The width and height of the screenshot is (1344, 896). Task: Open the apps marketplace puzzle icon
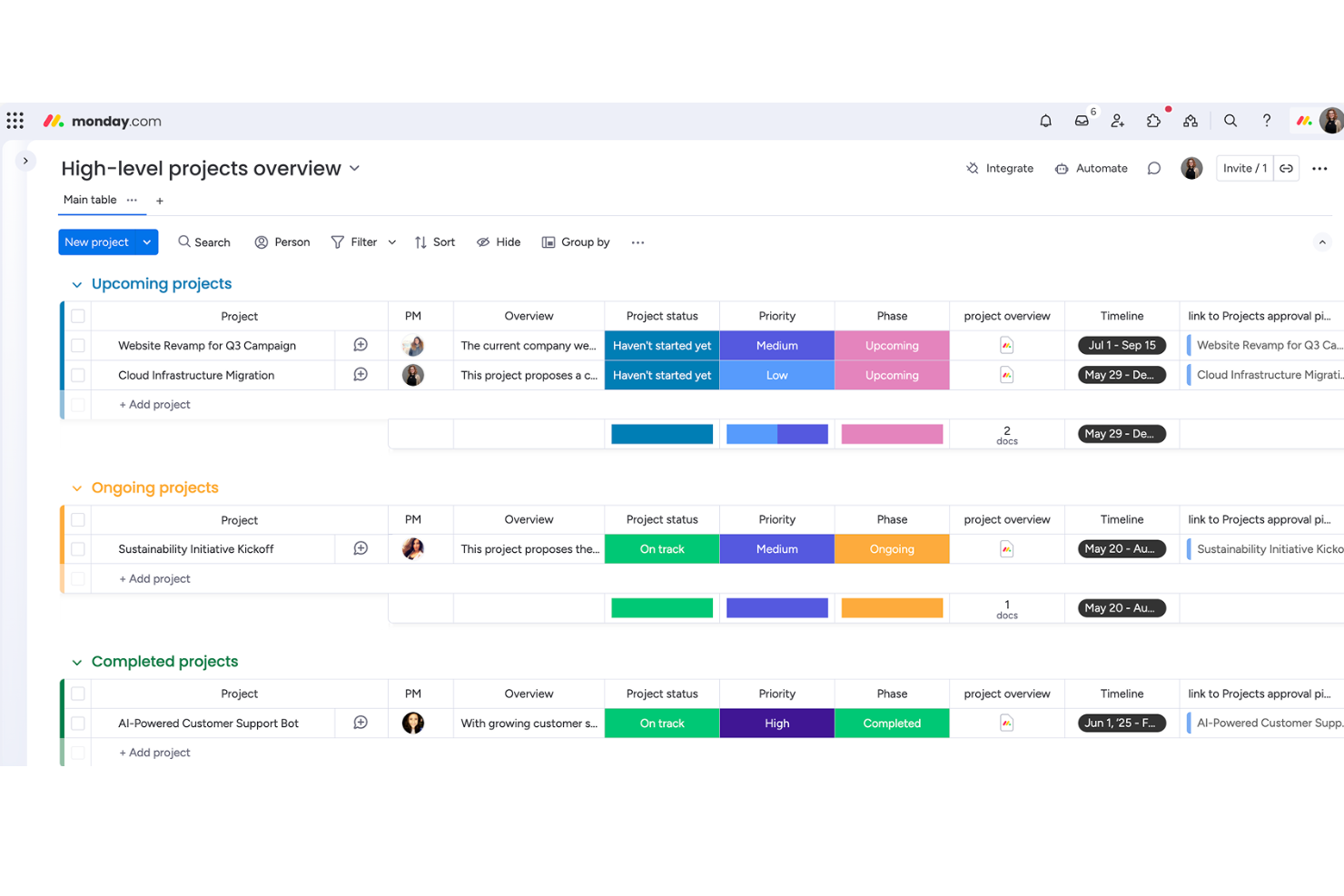pos(1153,120)
